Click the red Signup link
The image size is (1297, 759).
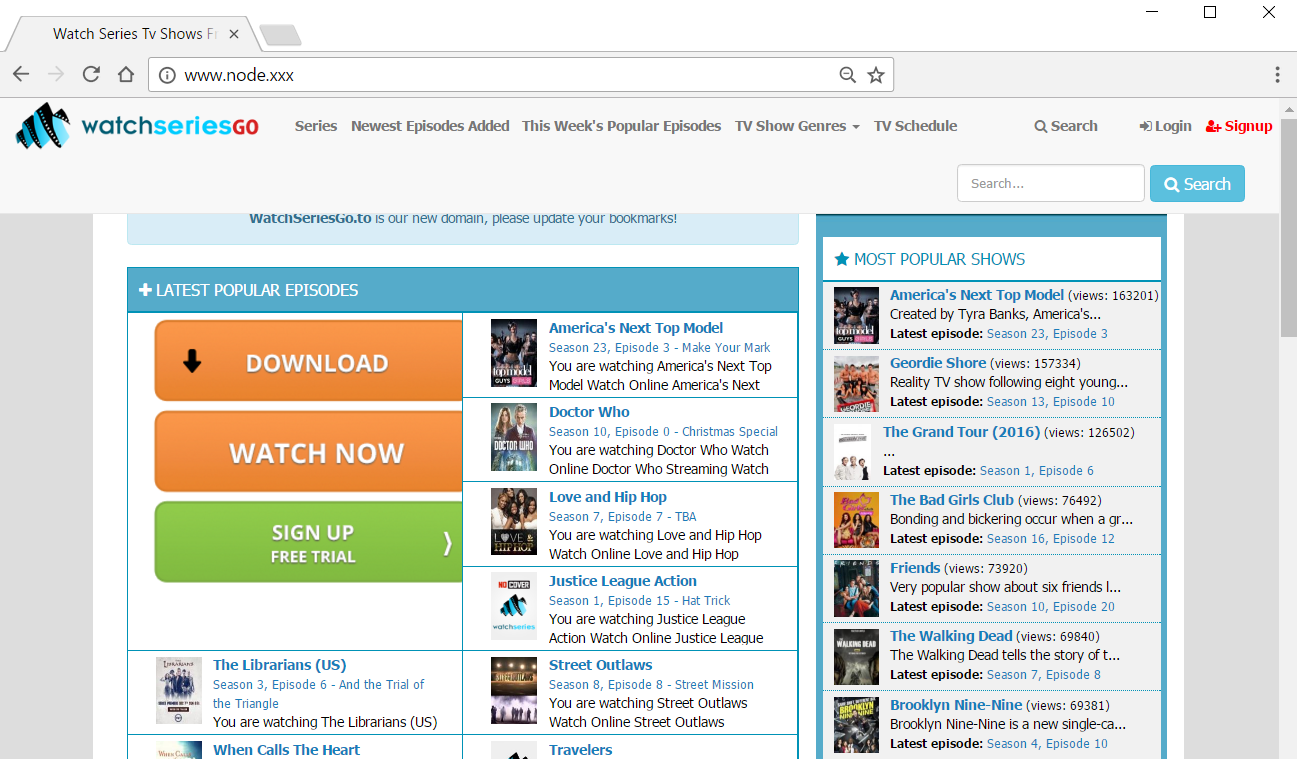(x=1239, y=126)
